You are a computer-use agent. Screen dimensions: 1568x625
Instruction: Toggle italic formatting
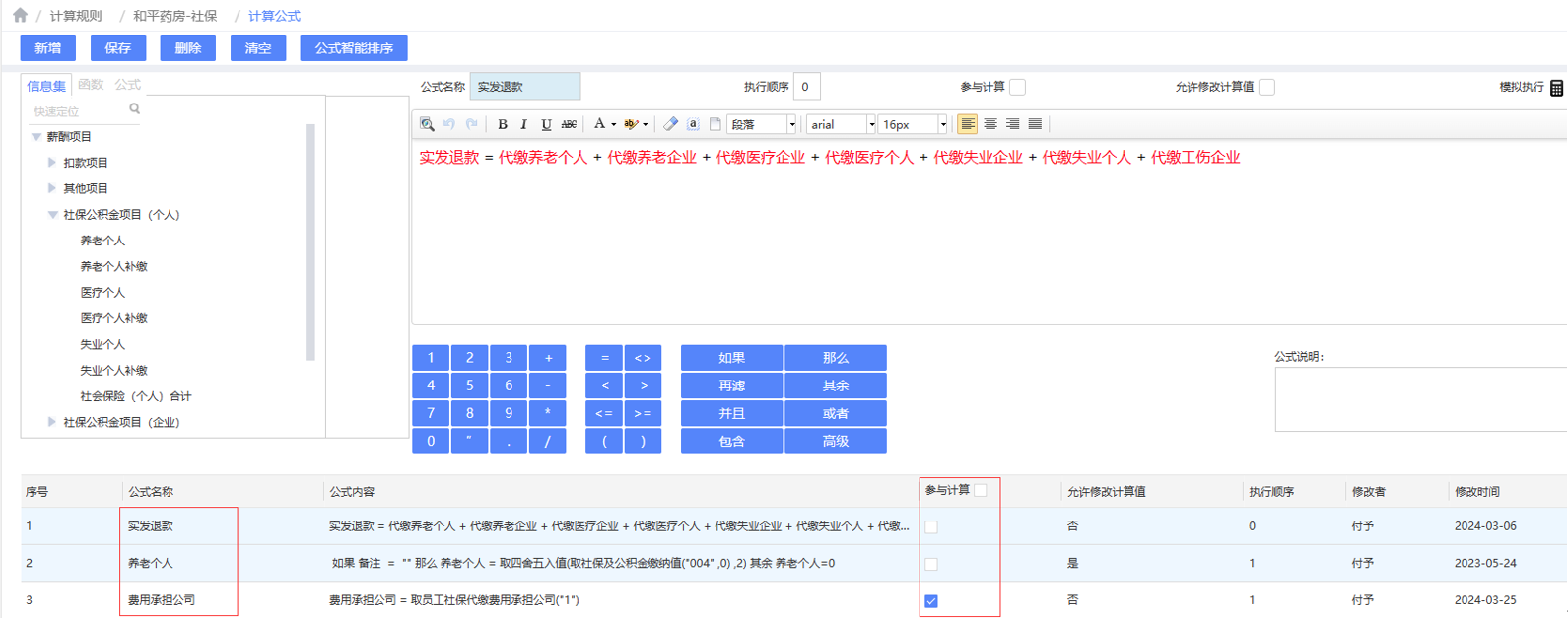click(524, 124)
